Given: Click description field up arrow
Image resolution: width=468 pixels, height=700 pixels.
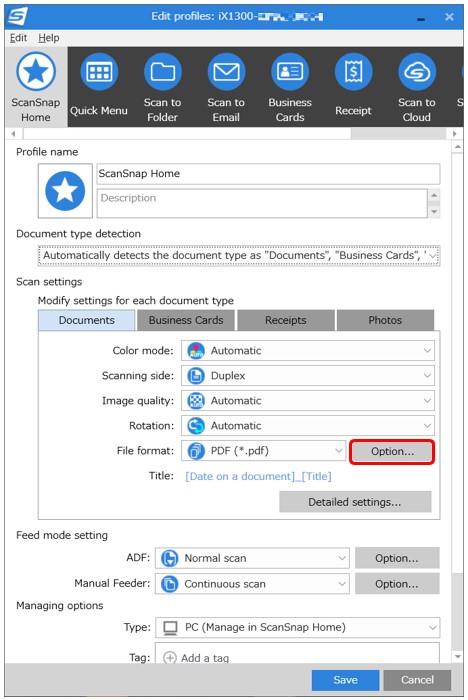Looking at the screenshot, I should point(434,196).
